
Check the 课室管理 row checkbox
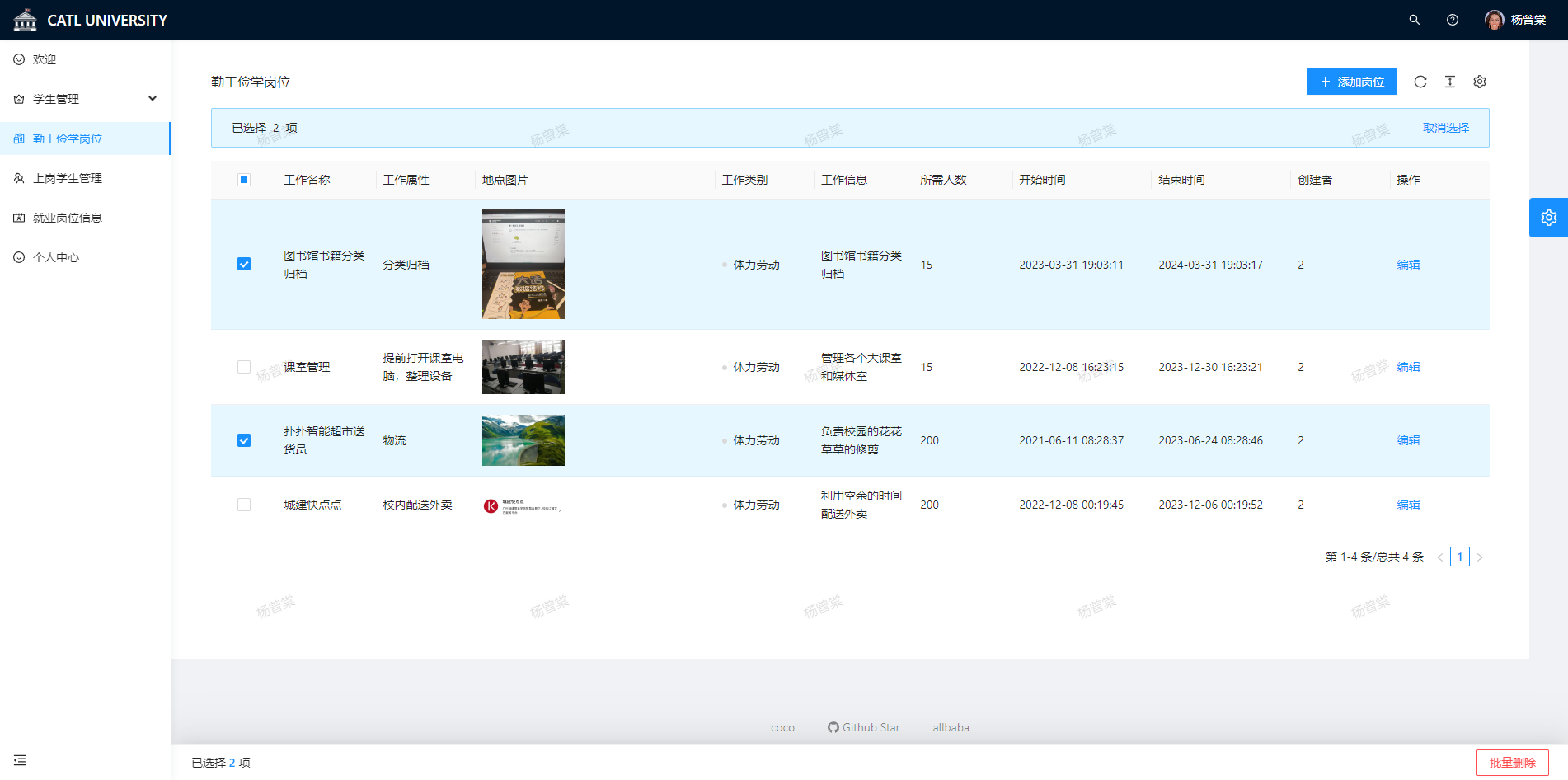[x=244, y=367]
